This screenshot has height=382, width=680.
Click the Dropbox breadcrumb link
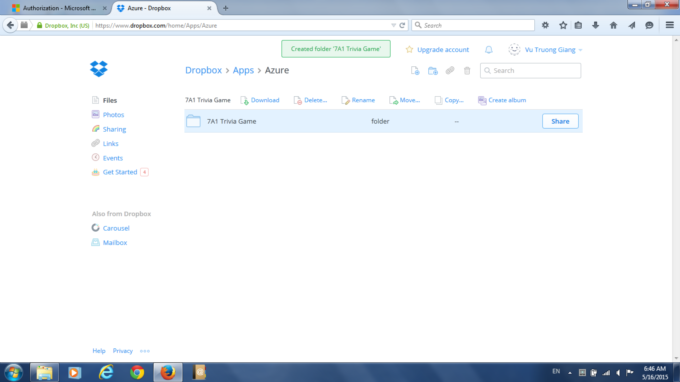point(203,70)
